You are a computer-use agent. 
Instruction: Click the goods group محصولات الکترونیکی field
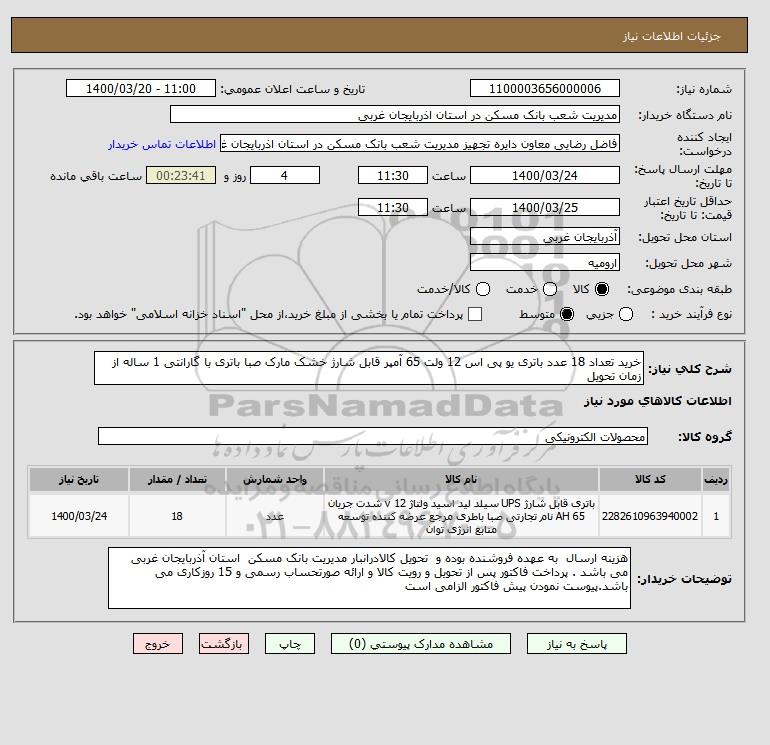tap(373, 436)
